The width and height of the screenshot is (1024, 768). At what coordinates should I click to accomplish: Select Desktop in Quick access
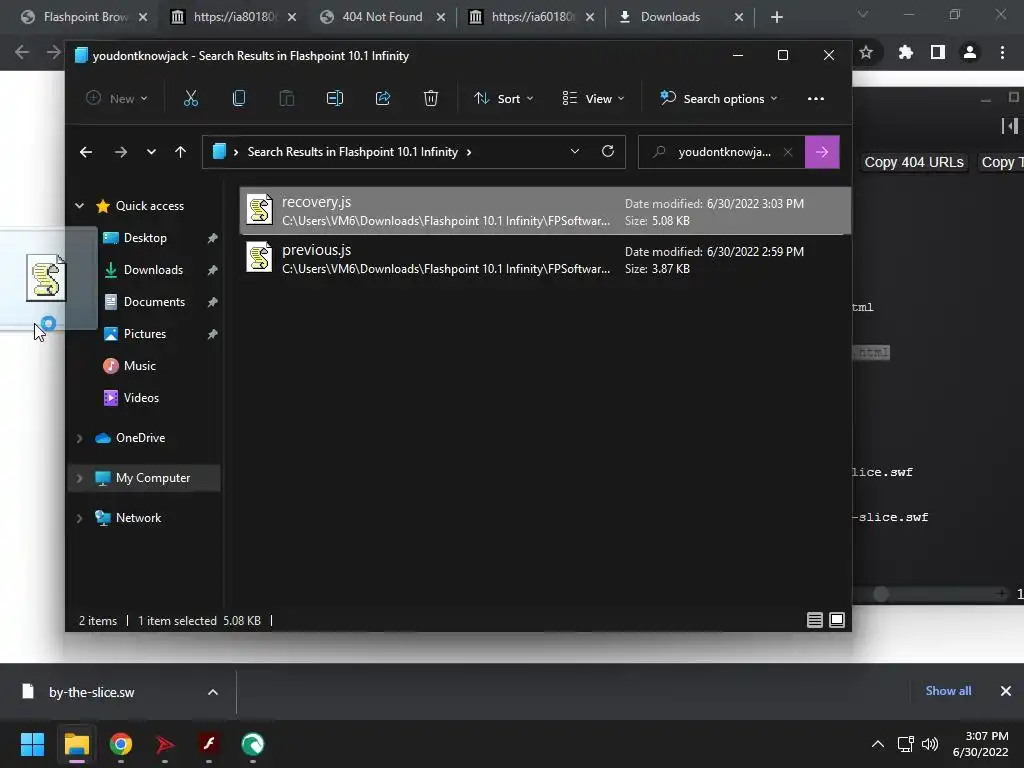pyautogui.click(x=145, y=238)
